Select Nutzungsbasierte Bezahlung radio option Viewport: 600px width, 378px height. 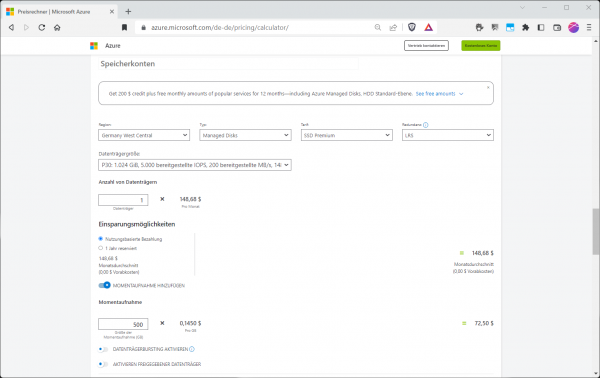point(101,239)
